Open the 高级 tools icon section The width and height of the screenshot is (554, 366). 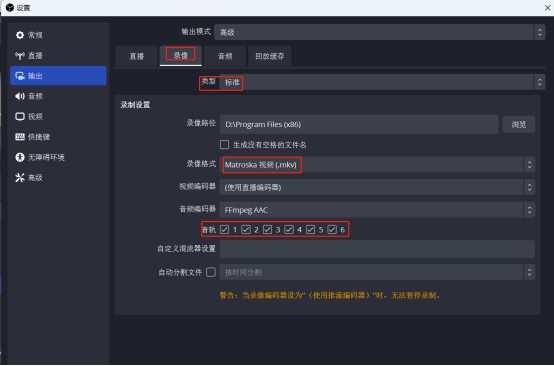(20, 177)
